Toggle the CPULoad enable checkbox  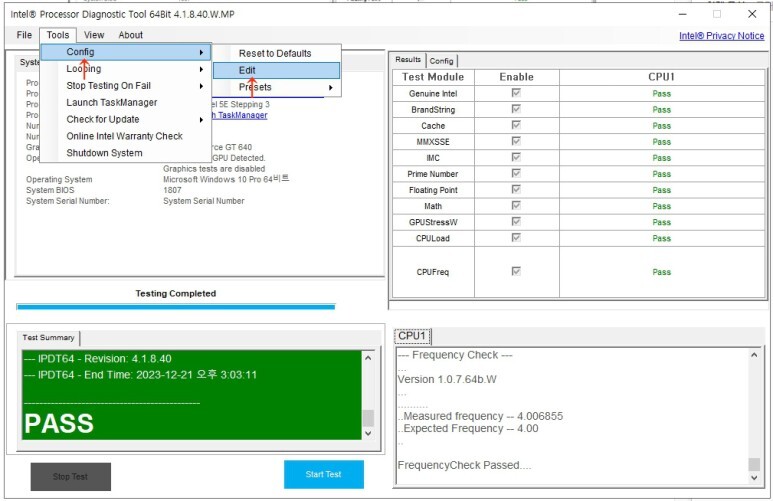pos(516,238)
